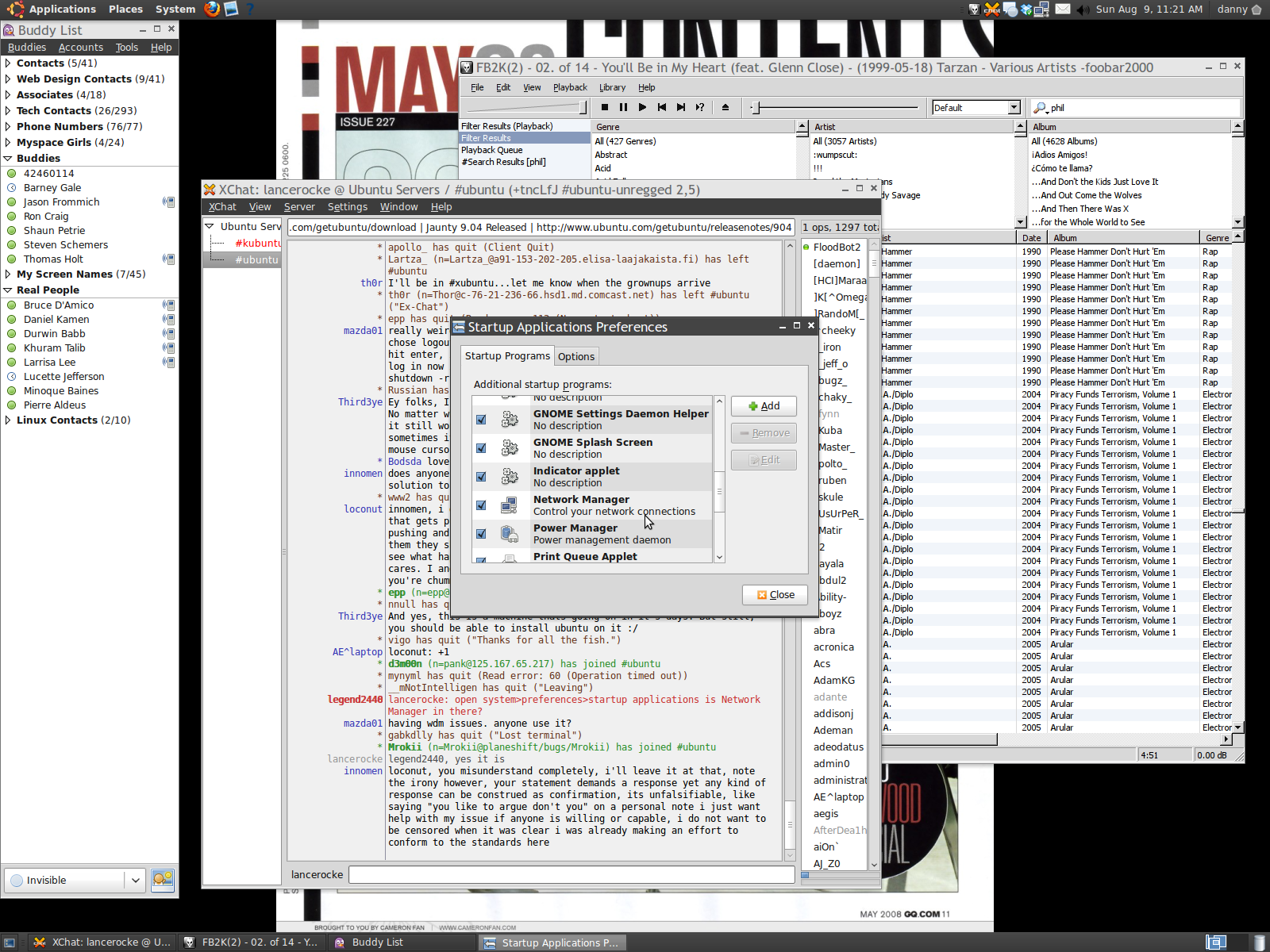Go to previous track in foobar2000
Image resolution: width=1270 pixels, height=952 pixels.
[662, 107]
